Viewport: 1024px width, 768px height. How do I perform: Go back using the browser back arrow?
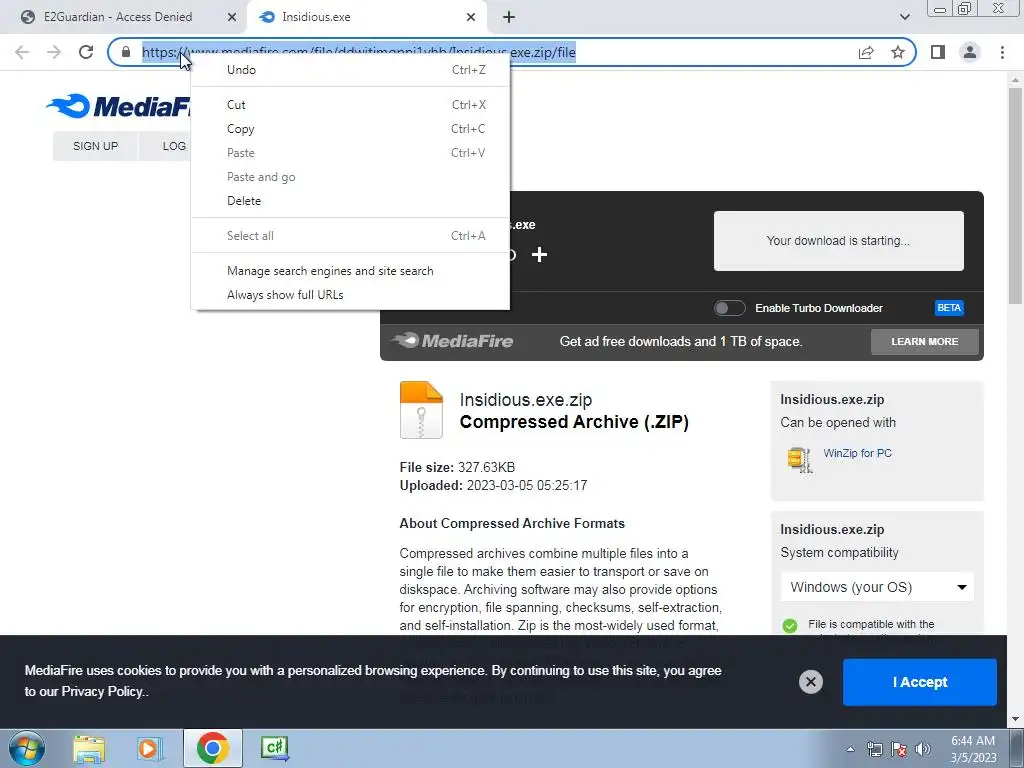(x=22, y=52)
